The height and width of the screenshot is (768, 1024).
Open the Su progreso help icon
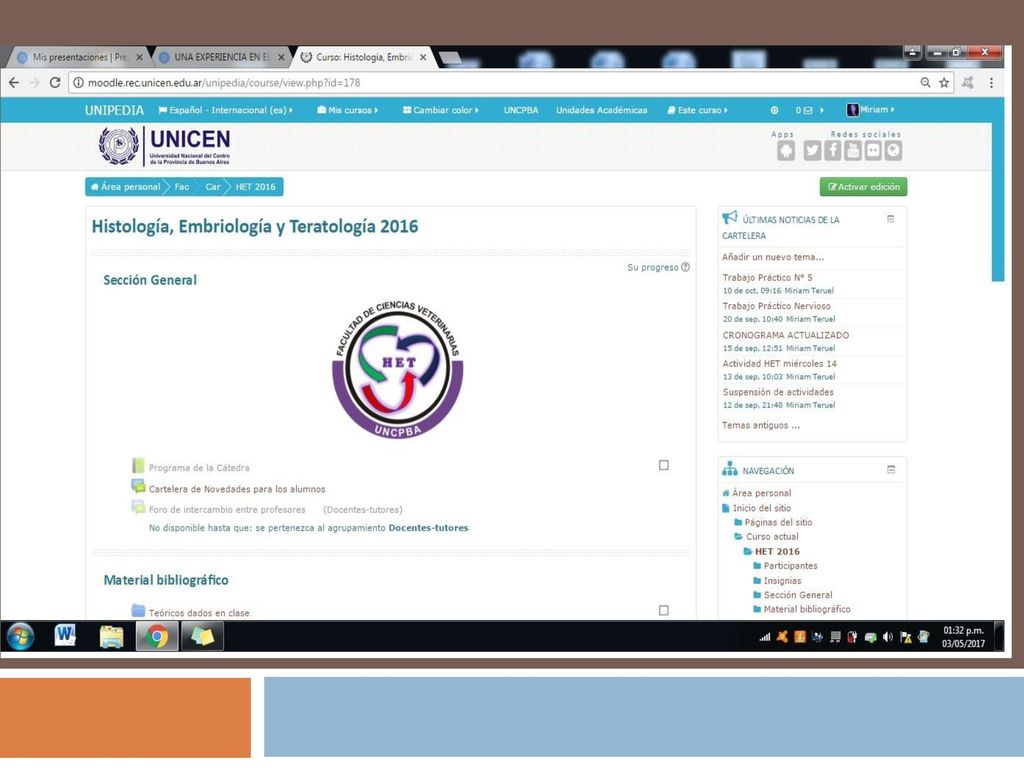coord(685,267)
